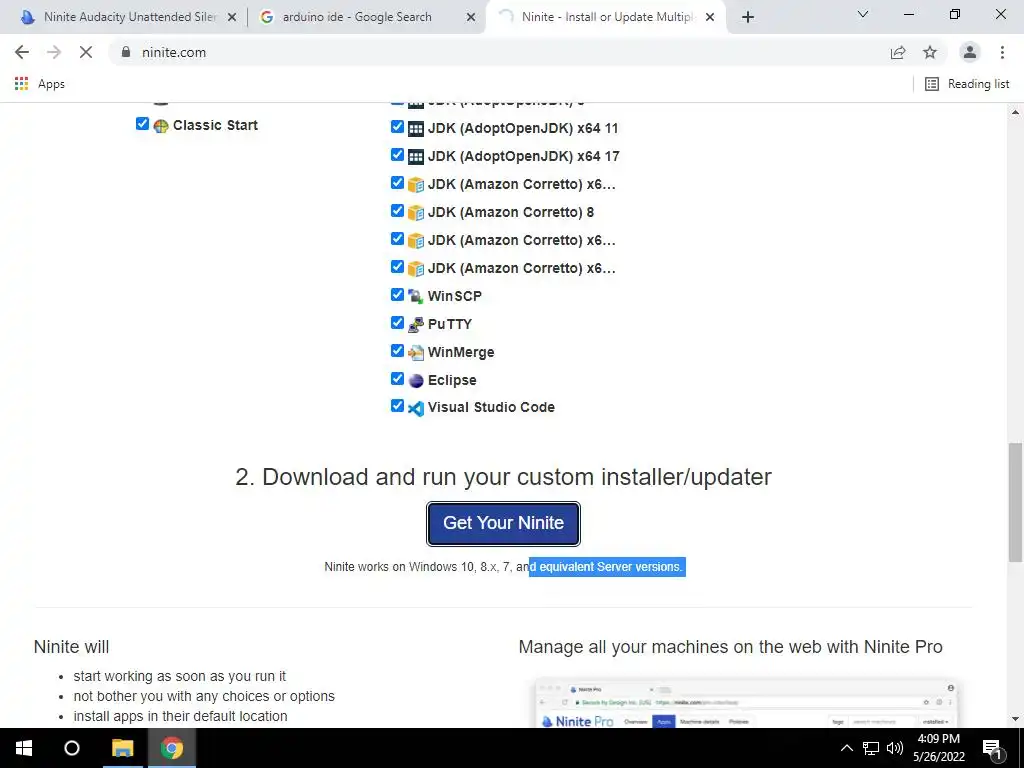
Task: Open Chrome three-dot menu
Action: click(x=1002, y=52)
